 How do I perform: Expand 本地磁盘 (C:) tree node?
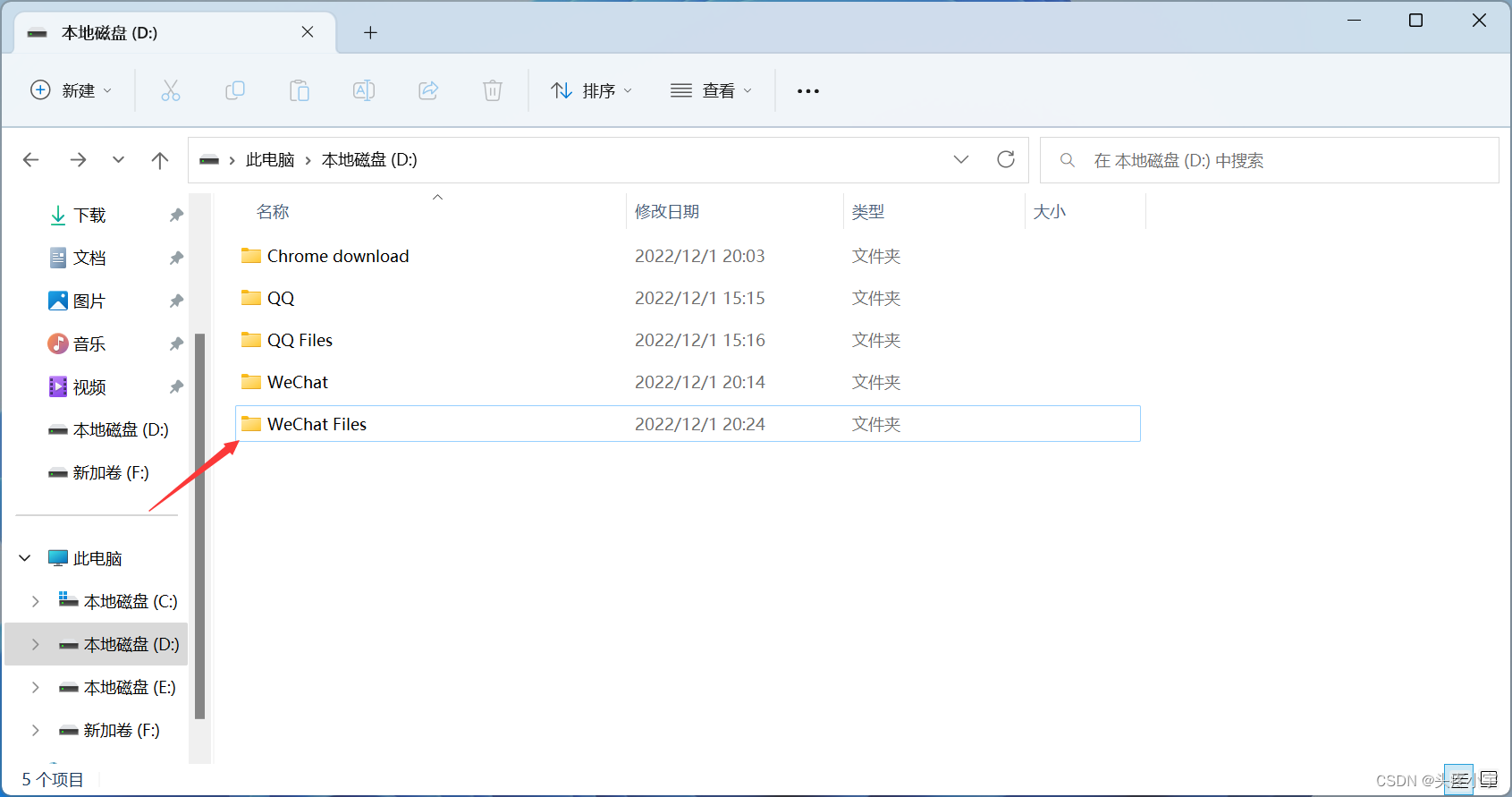tap(36, 601)
